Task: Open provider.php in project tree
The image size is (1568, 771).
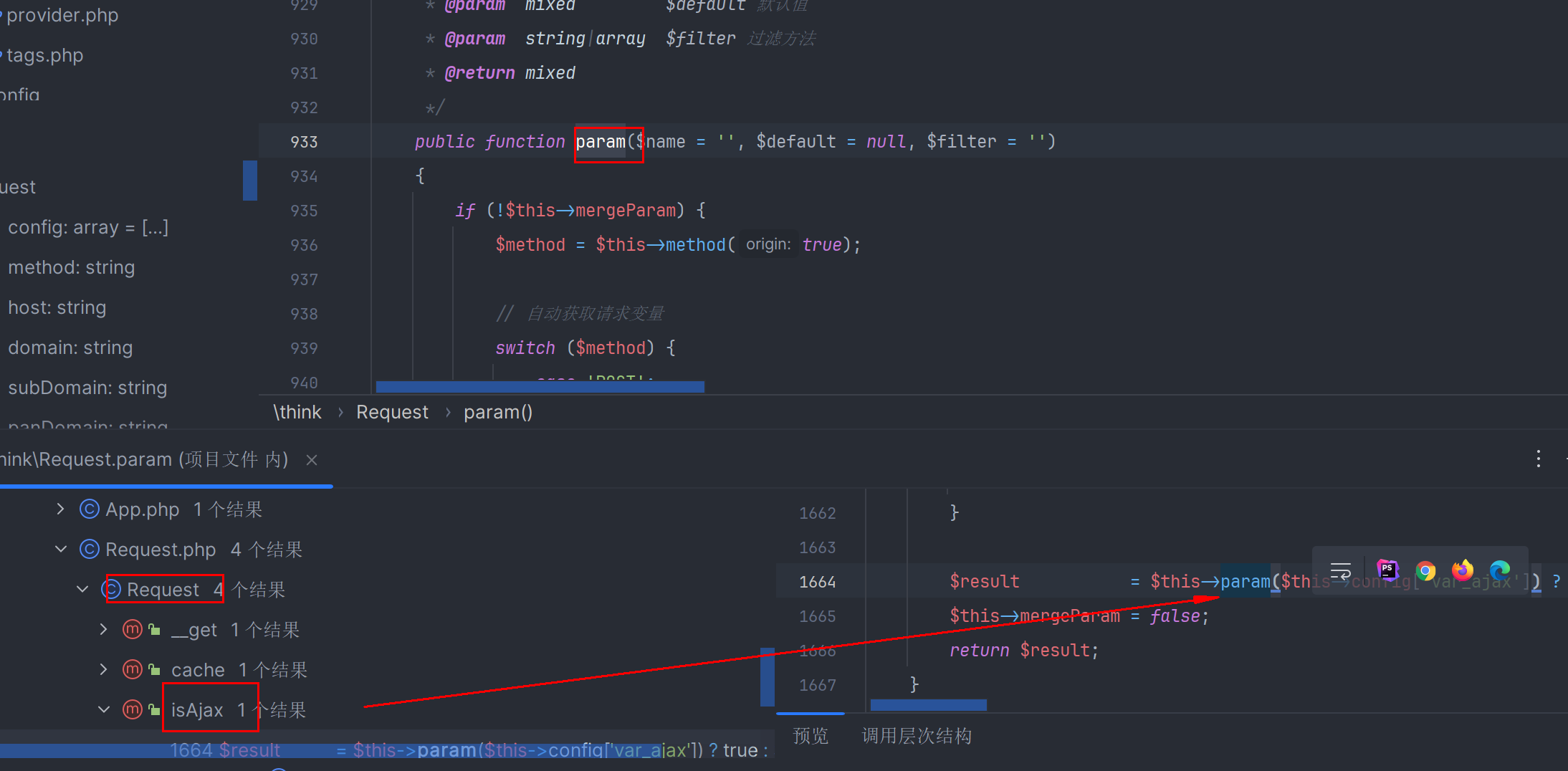Action: [62, 15]
